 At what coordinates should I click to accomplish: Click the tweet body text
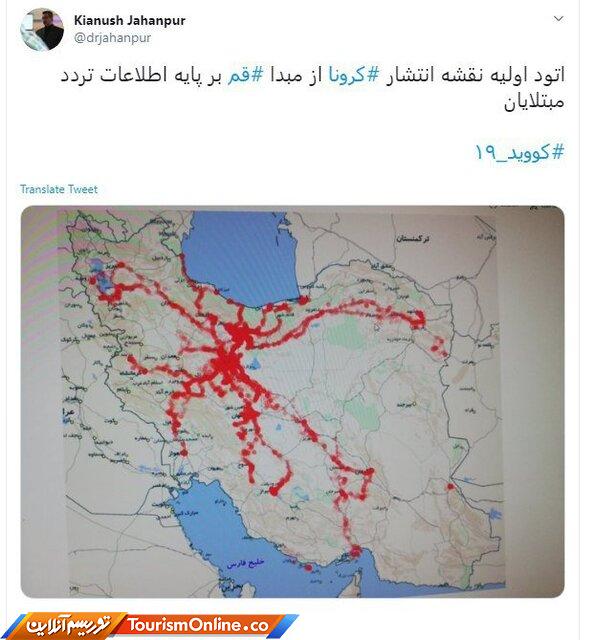313,88
